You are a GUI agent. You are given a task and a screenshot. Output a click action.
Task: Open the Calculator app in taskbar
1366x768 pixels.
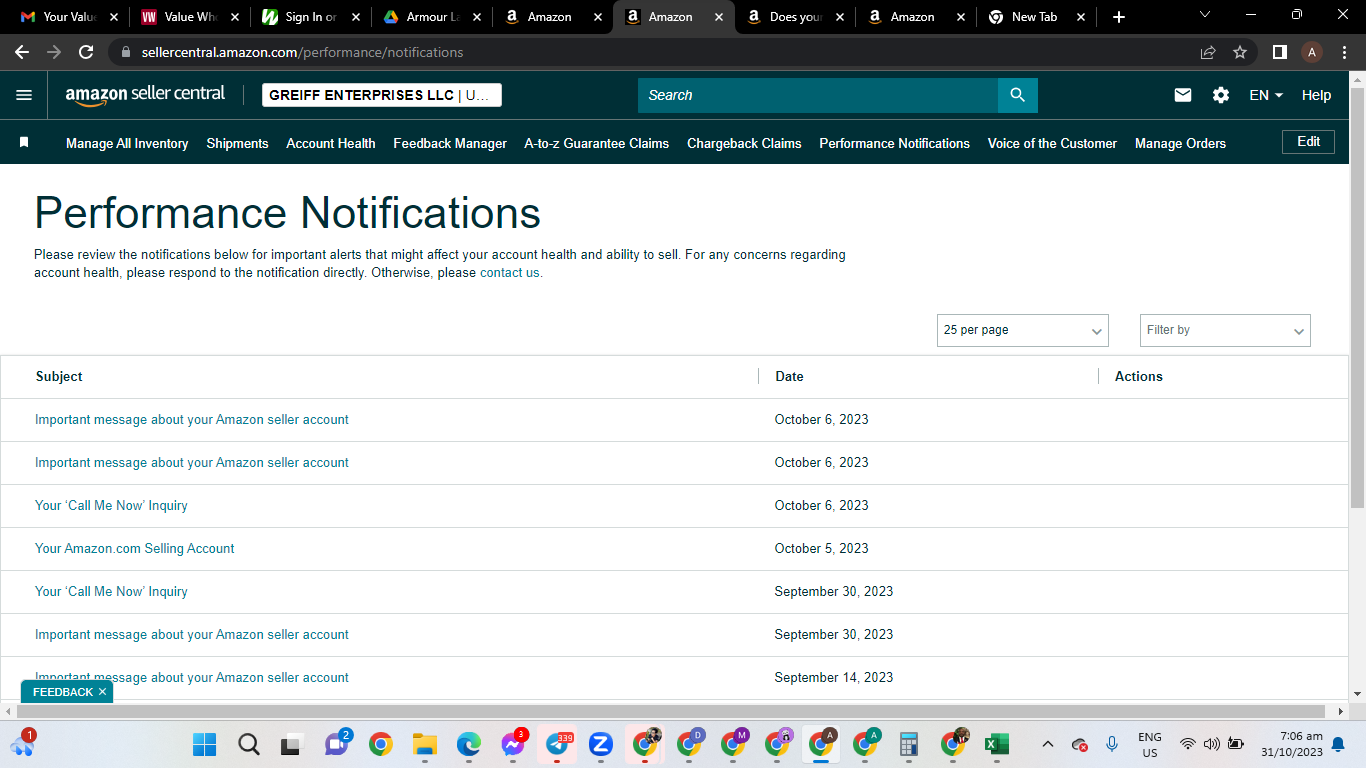click(909, 745)
